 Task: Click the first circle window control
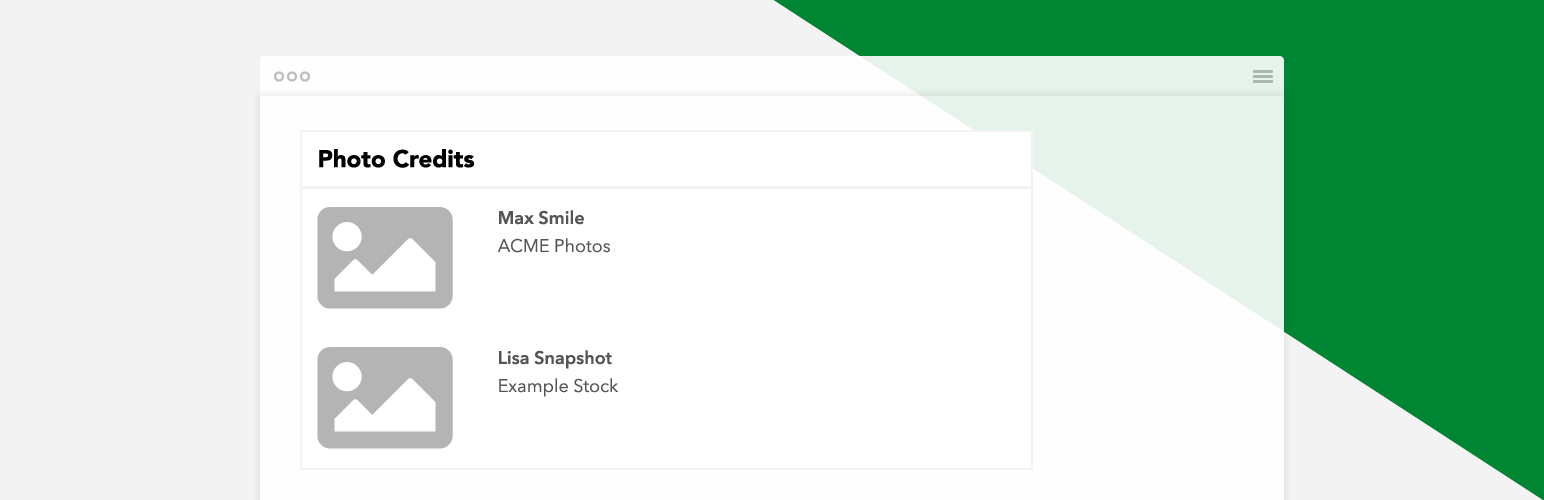(279, 76)
